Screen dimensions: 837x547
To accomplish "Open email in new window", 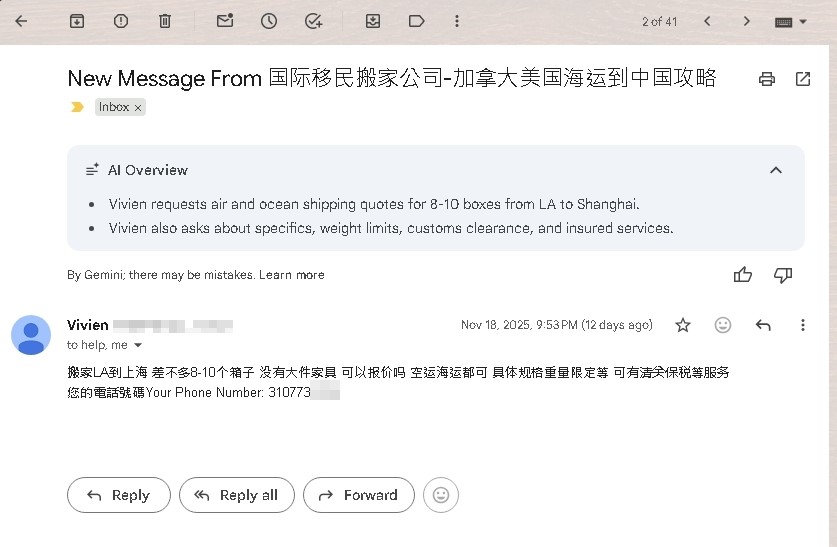I will coord(803,79).
